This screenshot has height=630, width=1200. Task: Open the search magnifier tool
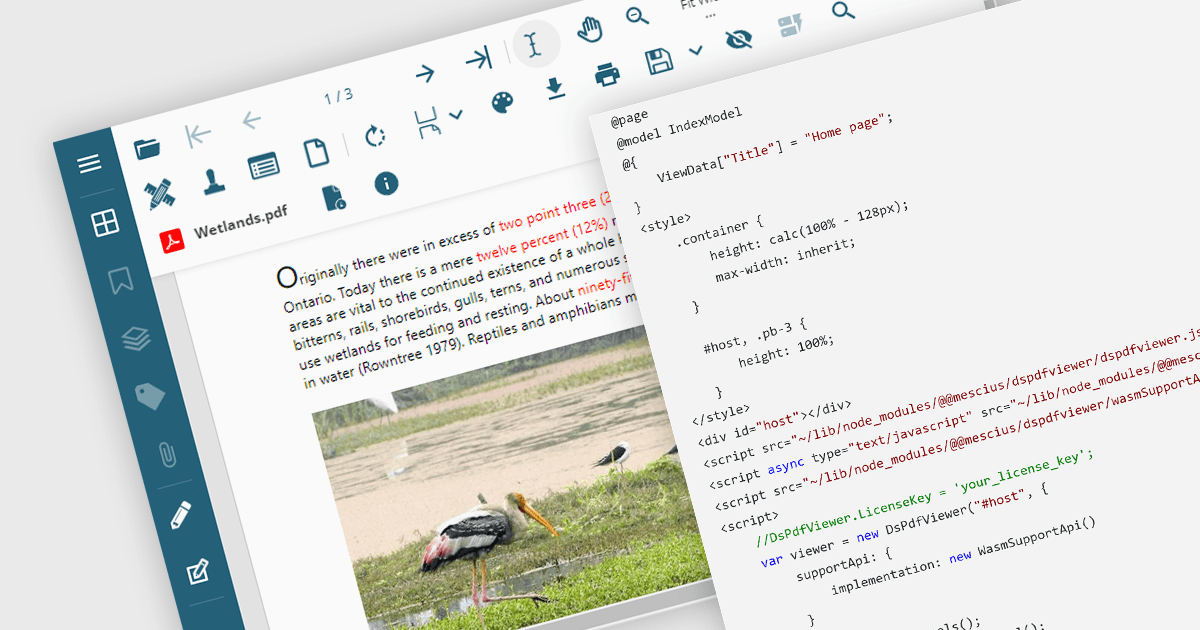point(844,11)
